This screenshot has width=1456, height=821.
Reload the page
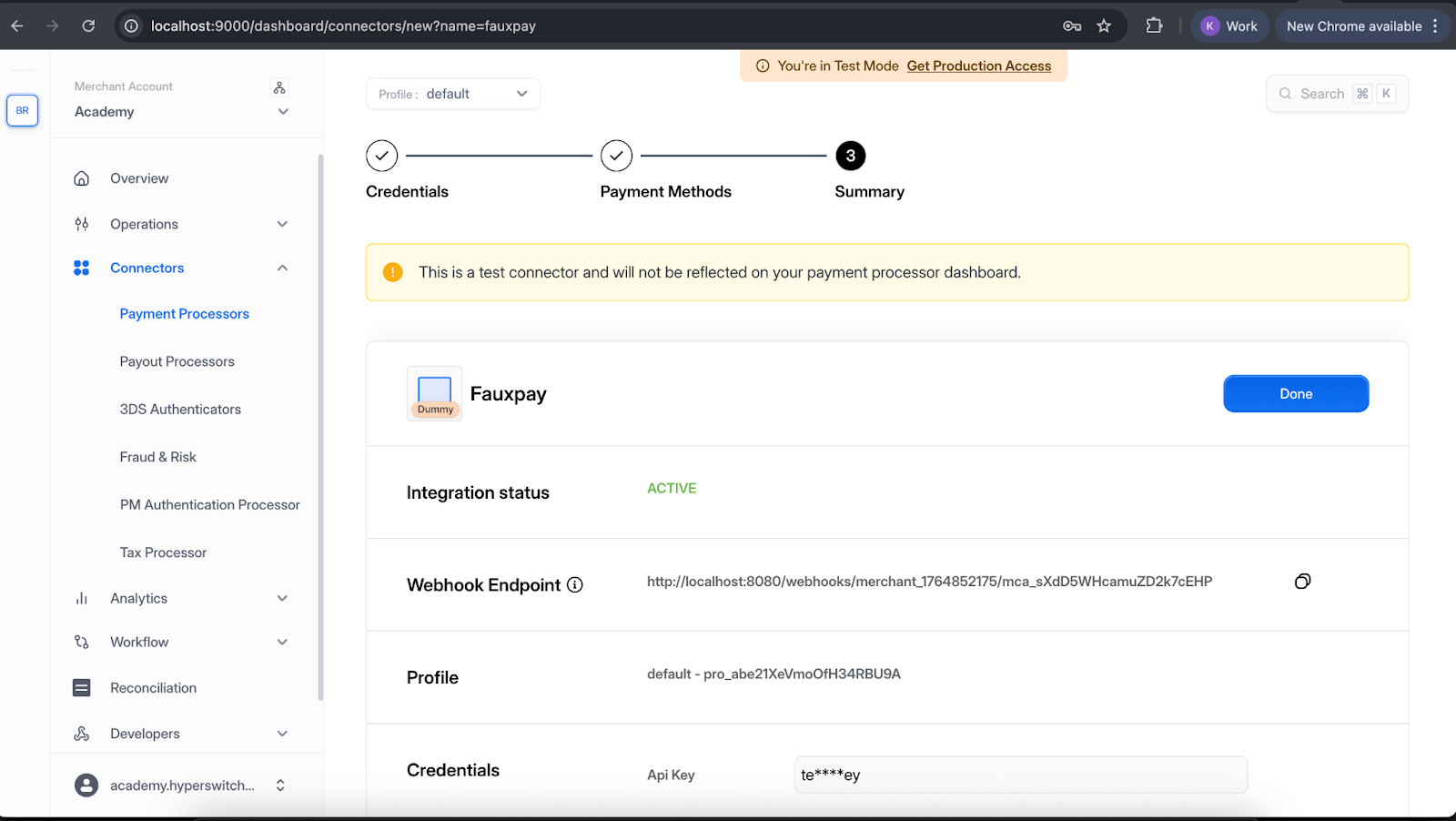point(88,25)
